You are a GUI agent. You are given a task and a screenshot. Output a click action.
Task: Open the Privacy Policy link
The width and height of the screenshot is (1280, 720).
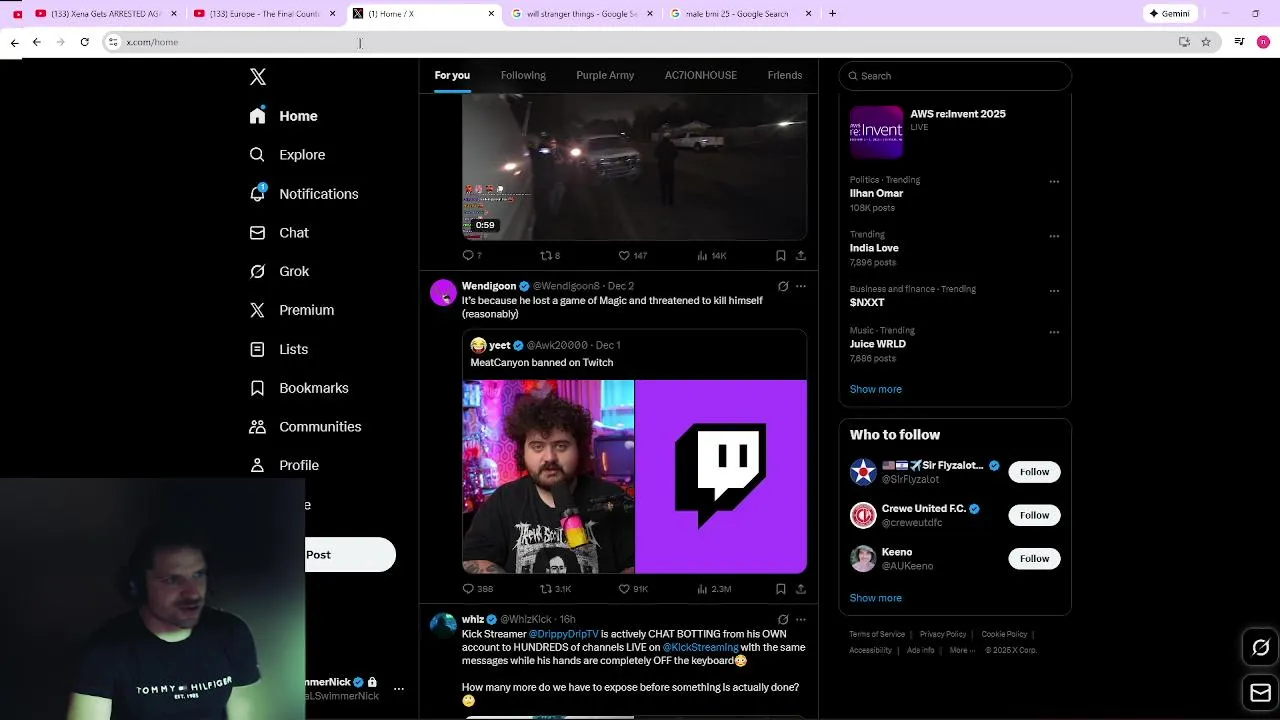click(943, 634)
